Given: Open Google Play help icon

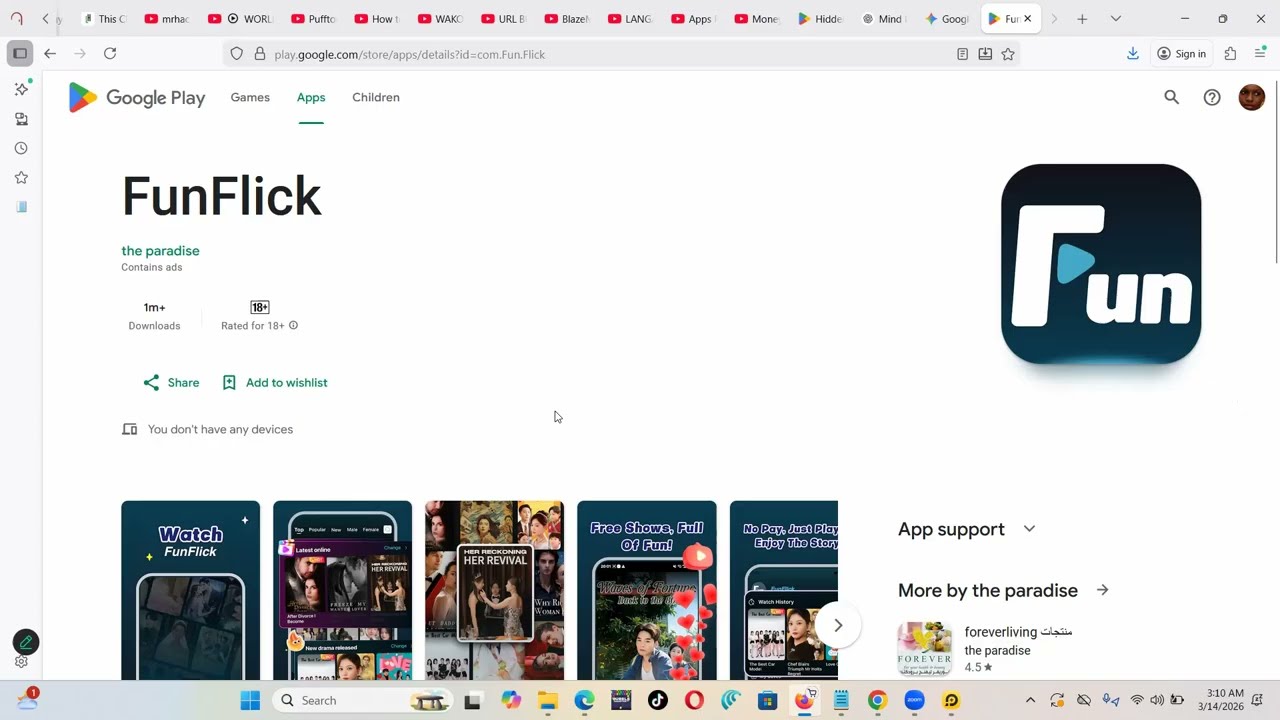Looking at the screenshot, I should click(x=1212, y=97).
